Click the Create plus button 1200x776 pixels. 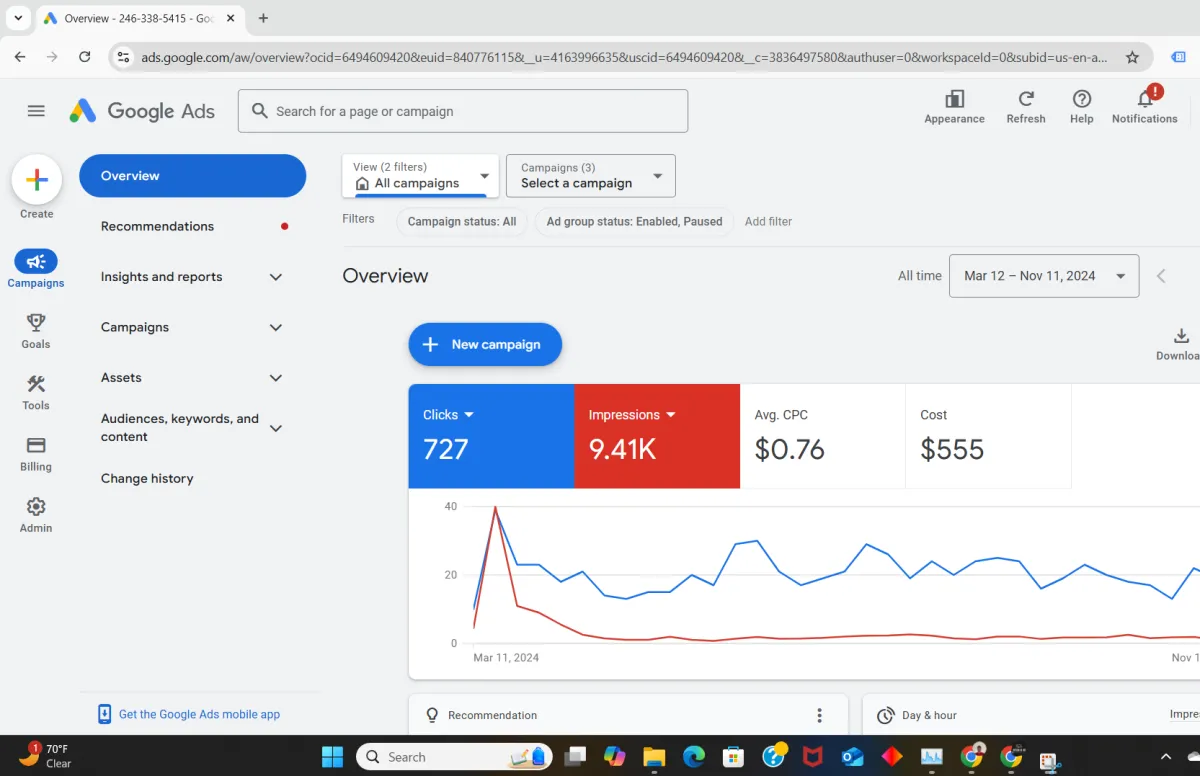(x=37, y=180)
